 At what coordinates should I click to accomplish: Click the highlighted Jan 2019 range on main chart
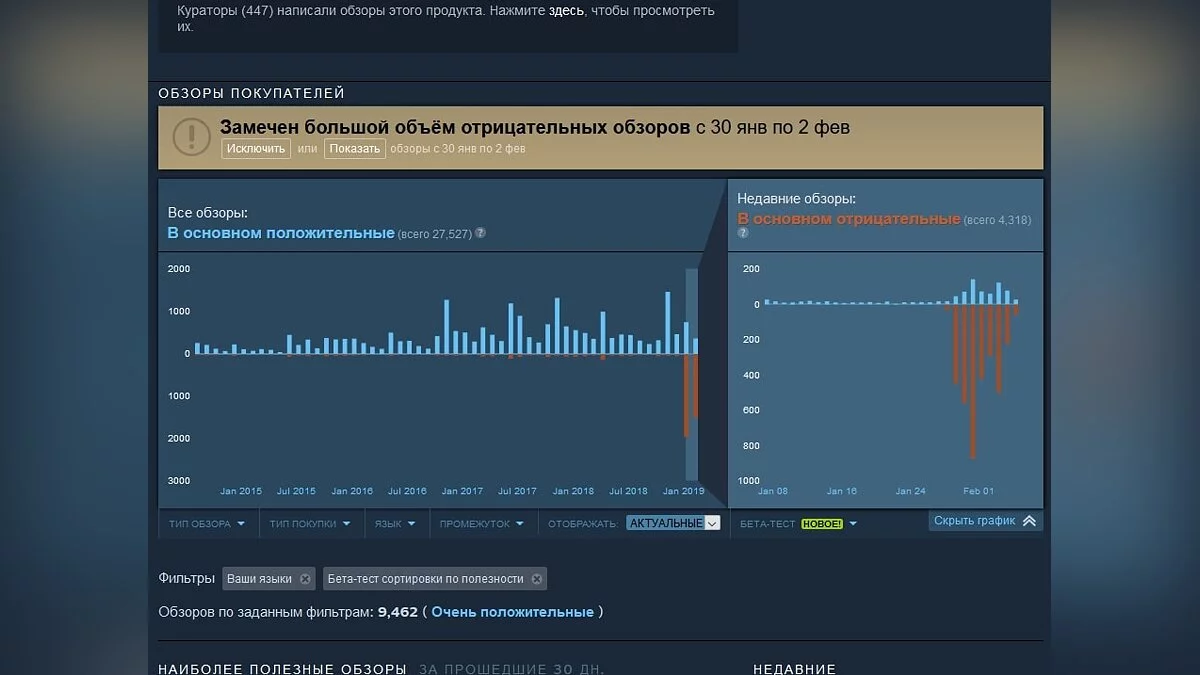(x=691, y=375)
